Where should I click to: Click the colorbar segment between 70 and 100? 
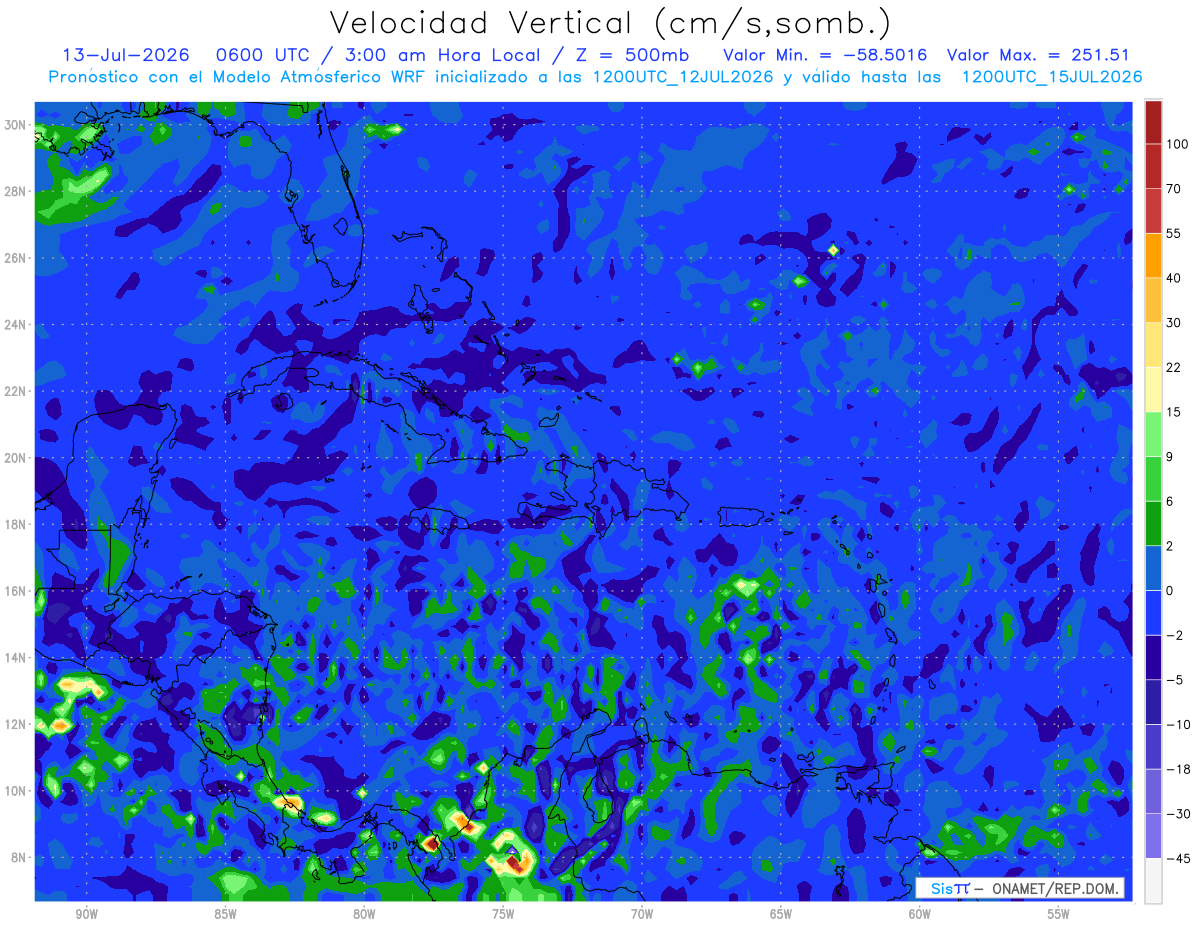point(1153,166)
